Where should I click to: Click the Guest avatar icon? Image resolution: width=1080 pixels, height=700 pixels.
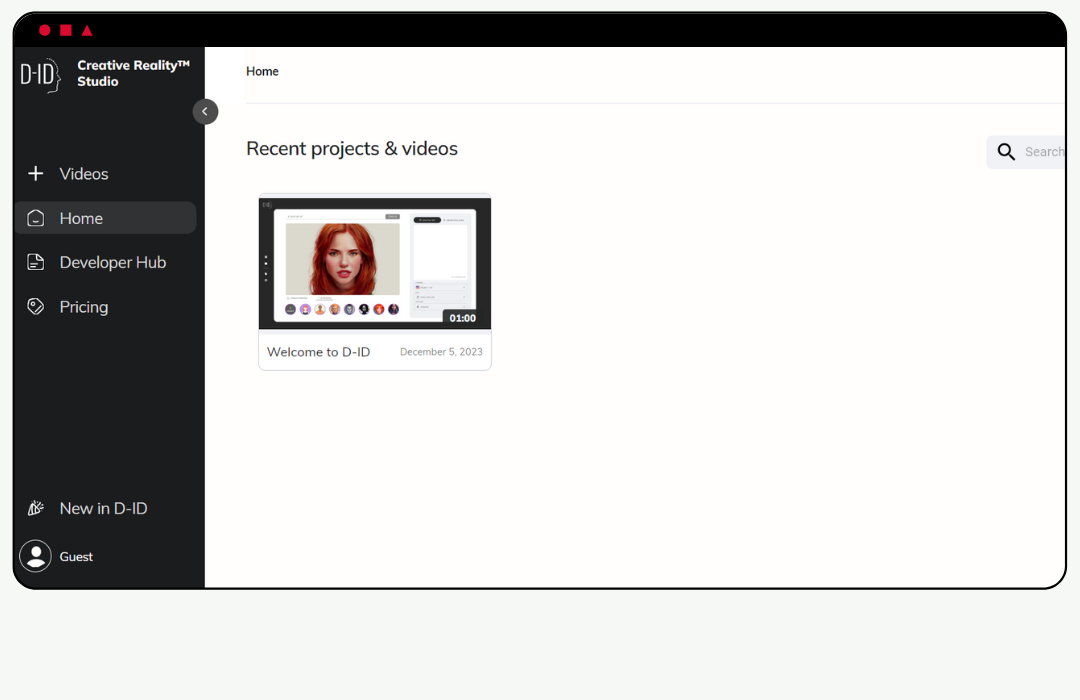click(x=35, y=556)
